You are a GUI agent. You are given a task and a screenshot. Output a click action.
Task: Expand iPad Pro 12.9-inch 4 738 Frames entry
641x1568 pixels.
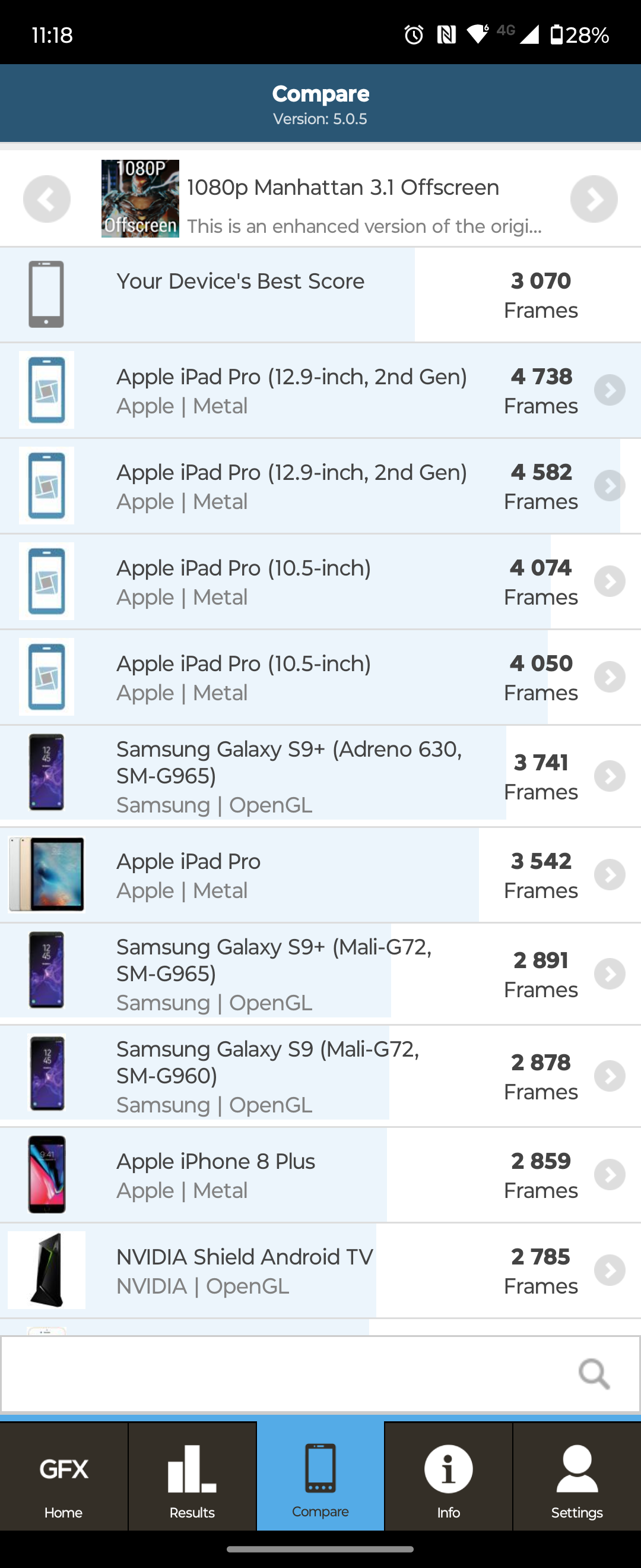coord(610,390)
